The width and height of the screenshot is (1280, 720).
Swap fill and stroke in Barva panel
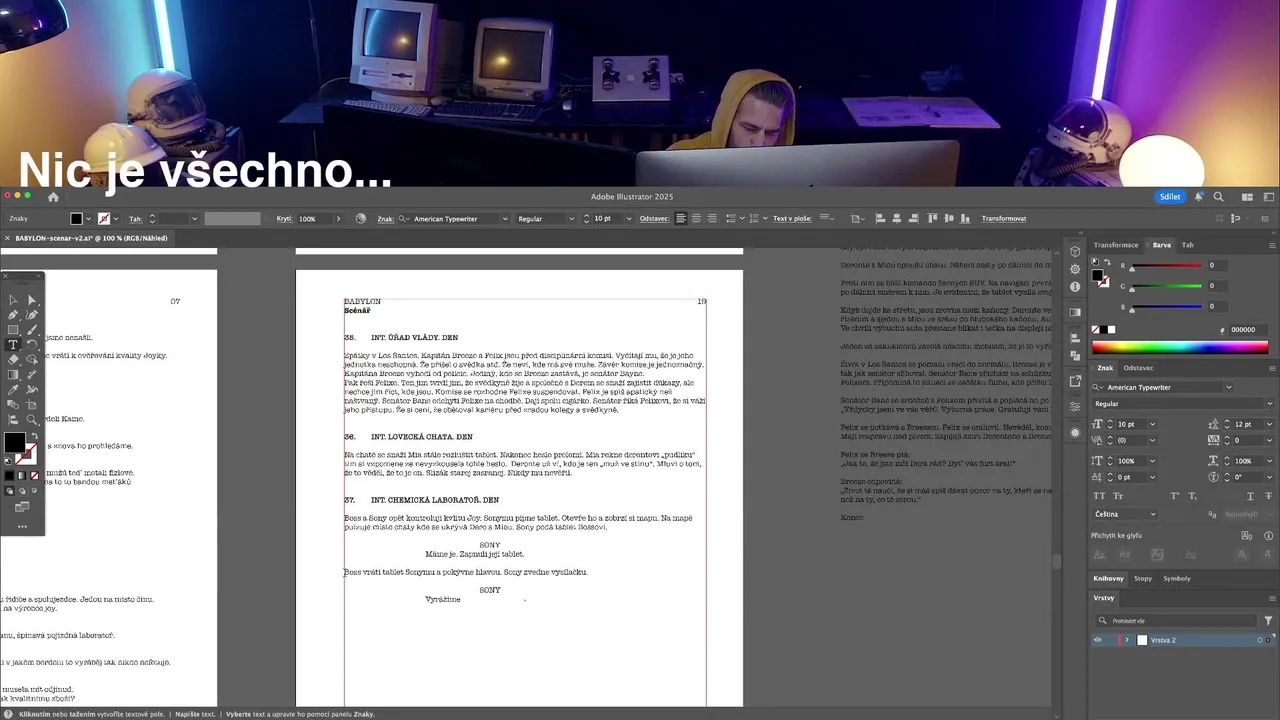click(1107, 262)
